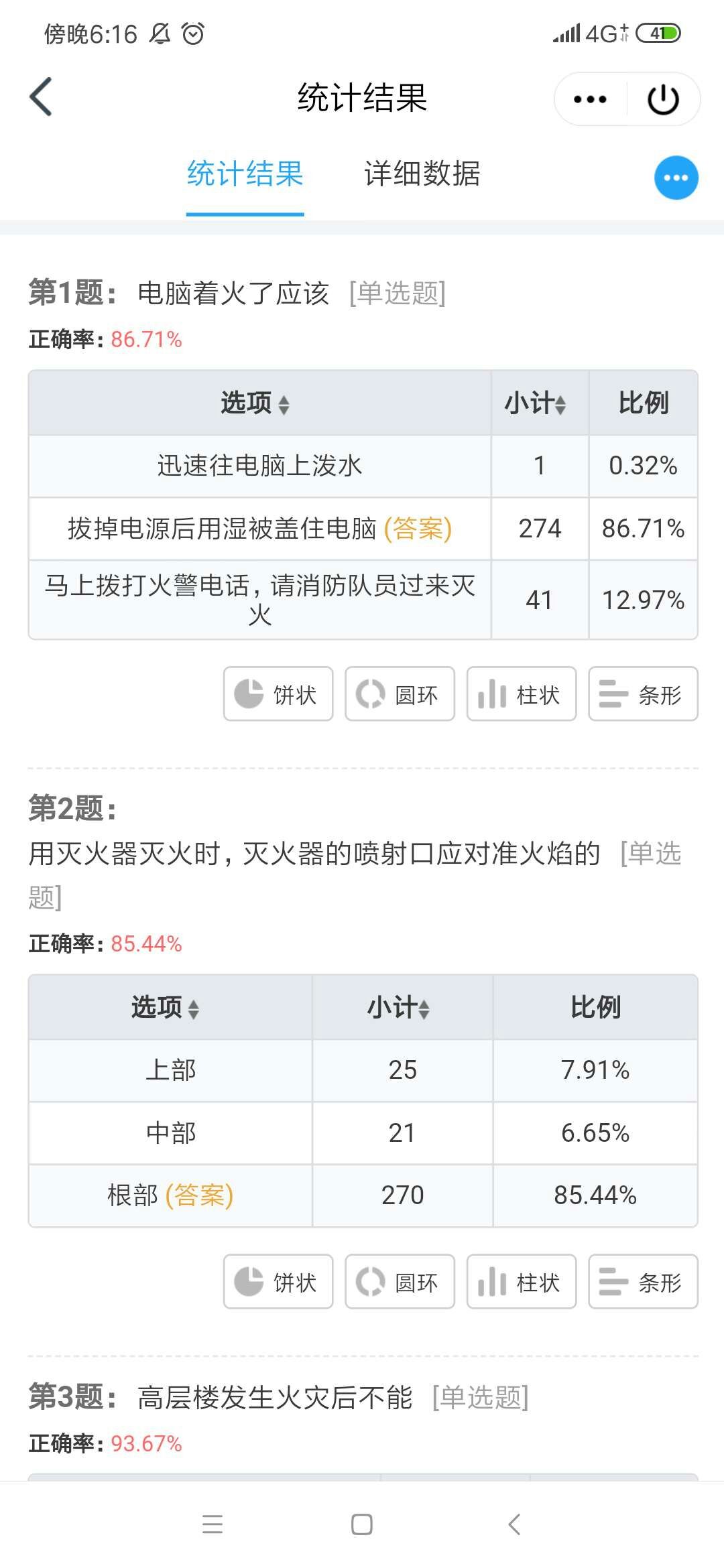The width and height of the screenshot is (724, 1568).
Task: Tap the Android home navigation button
Action: (362, 1524)
